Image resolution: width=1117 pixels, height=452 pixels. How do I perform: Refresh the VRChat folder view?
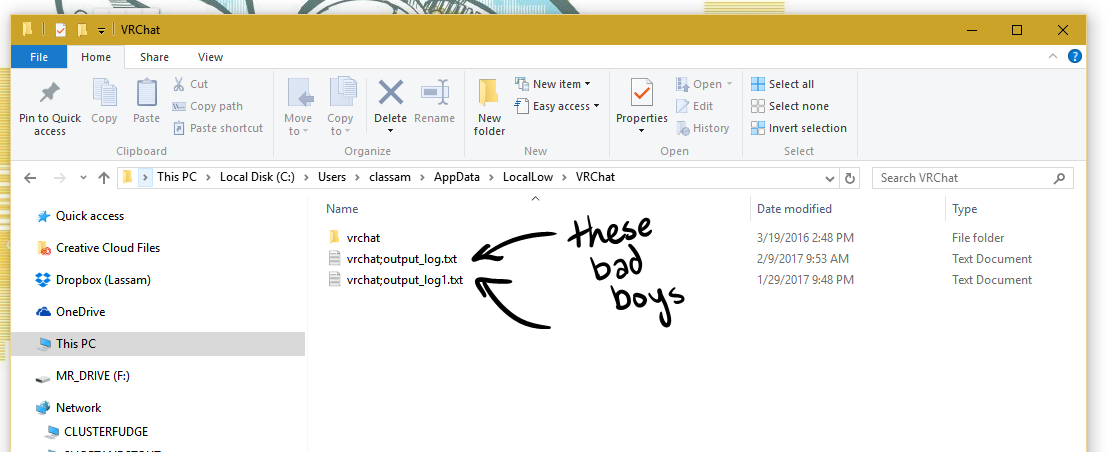pyautogui.click(x=849, y=178)
